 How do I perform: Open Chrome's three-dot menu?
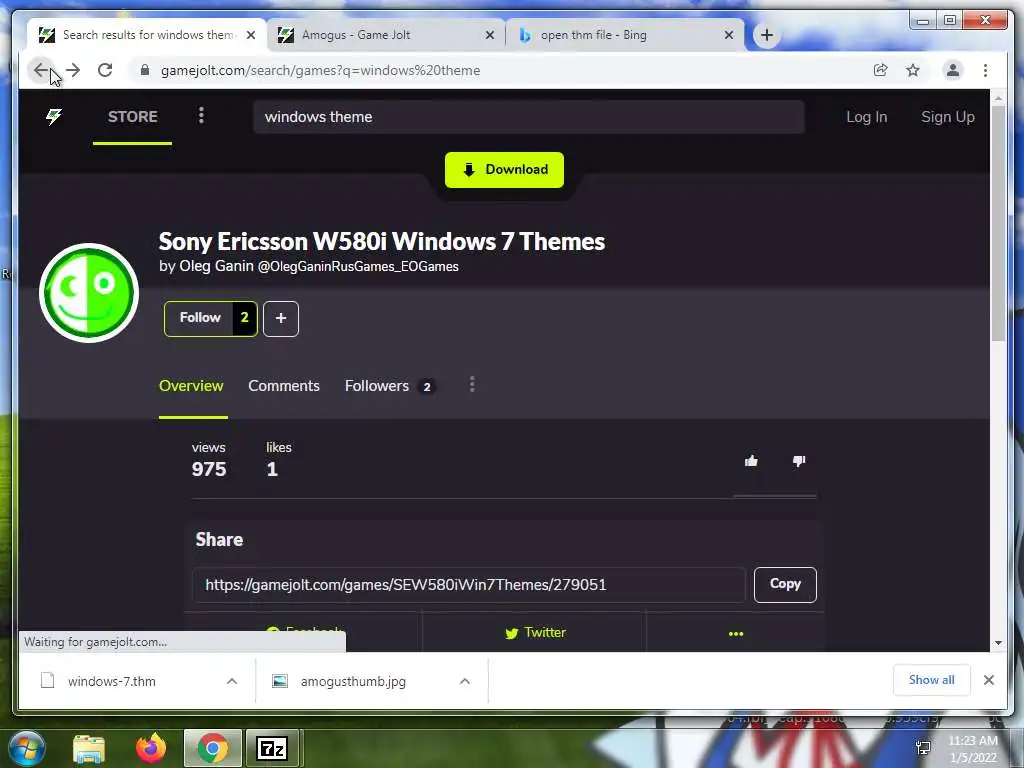pyautogui.click(x=985, y=70)
